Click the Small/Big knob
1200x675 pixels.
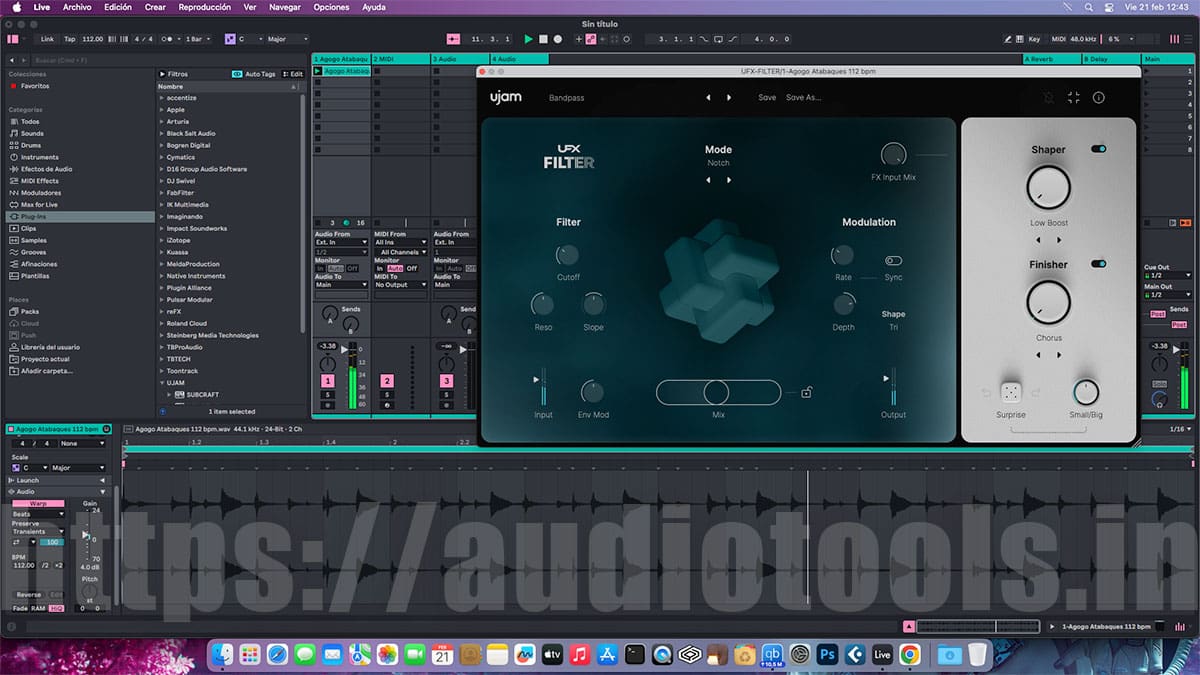click(x=1085, y=392)
